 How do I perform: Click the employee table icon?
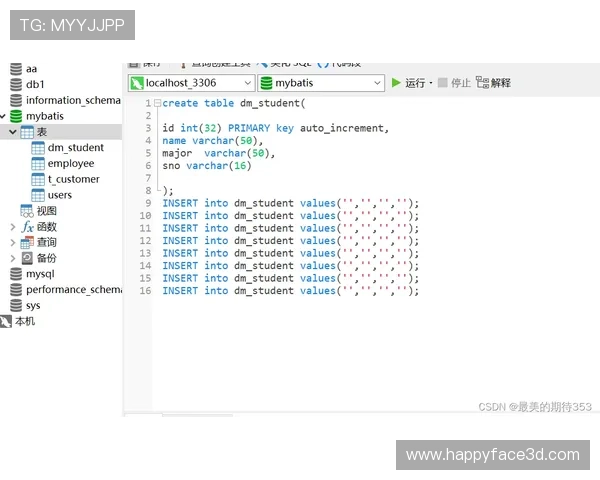point(38,163)
